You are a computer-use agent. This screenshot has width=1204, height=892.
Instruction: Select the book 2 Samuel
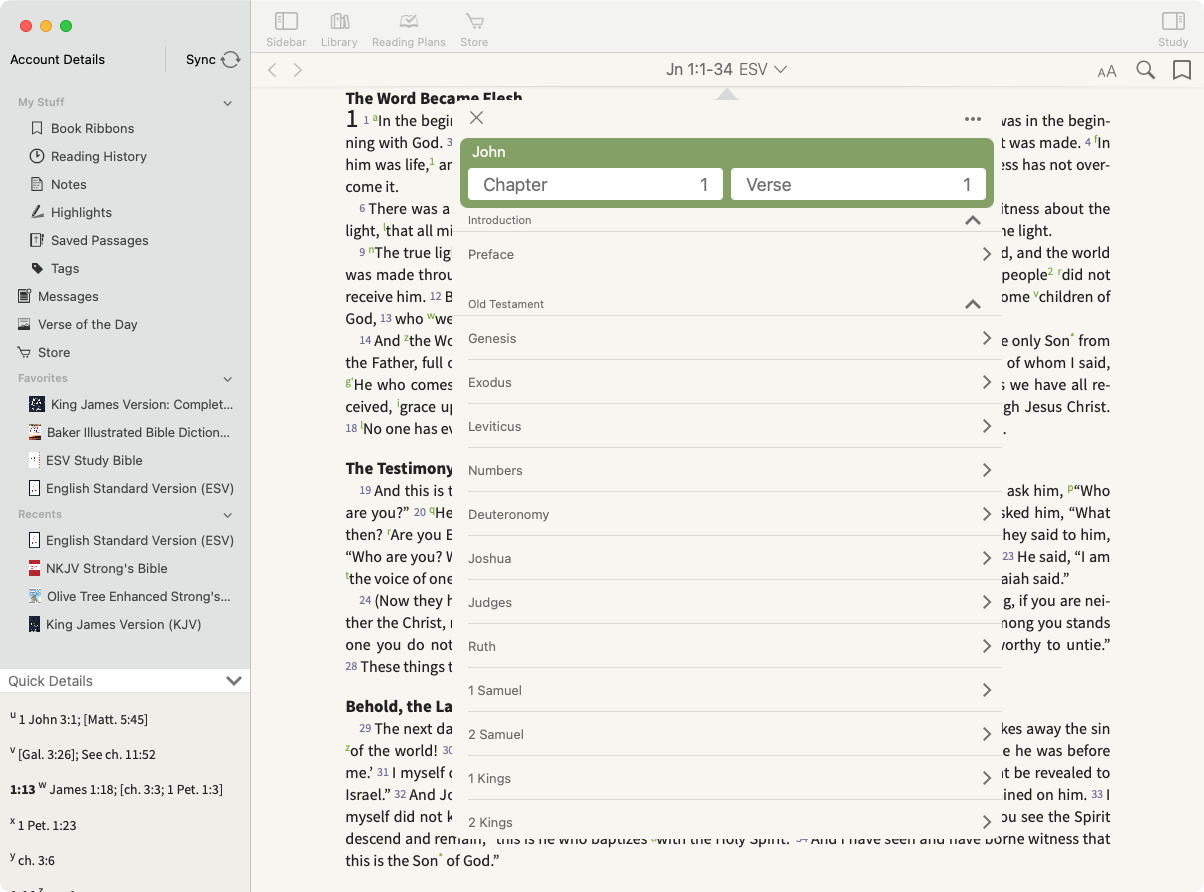pyautogui.click(x=728, y=734)
